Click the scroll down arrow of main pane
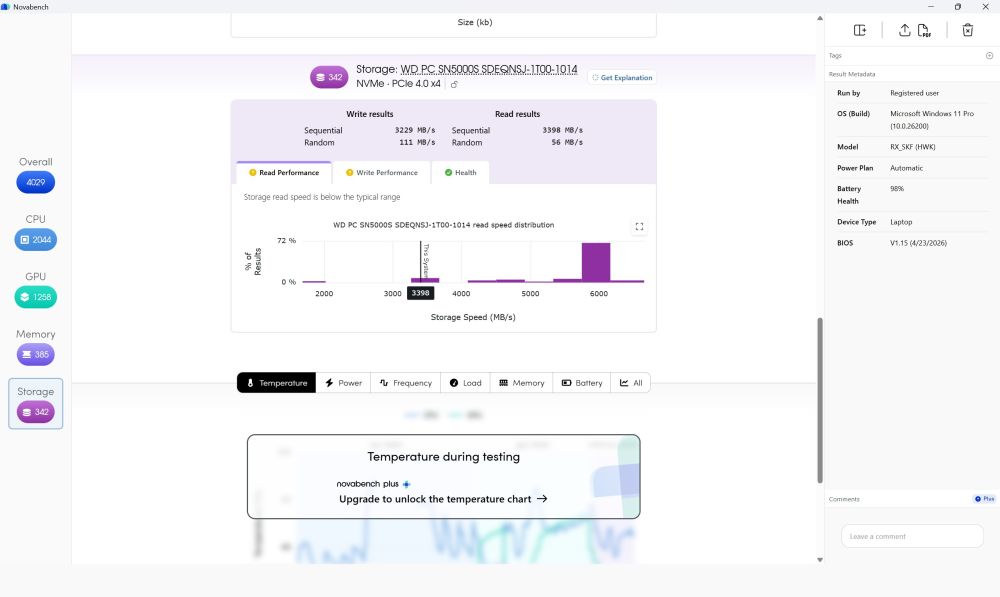 click(x=820, y=560)
